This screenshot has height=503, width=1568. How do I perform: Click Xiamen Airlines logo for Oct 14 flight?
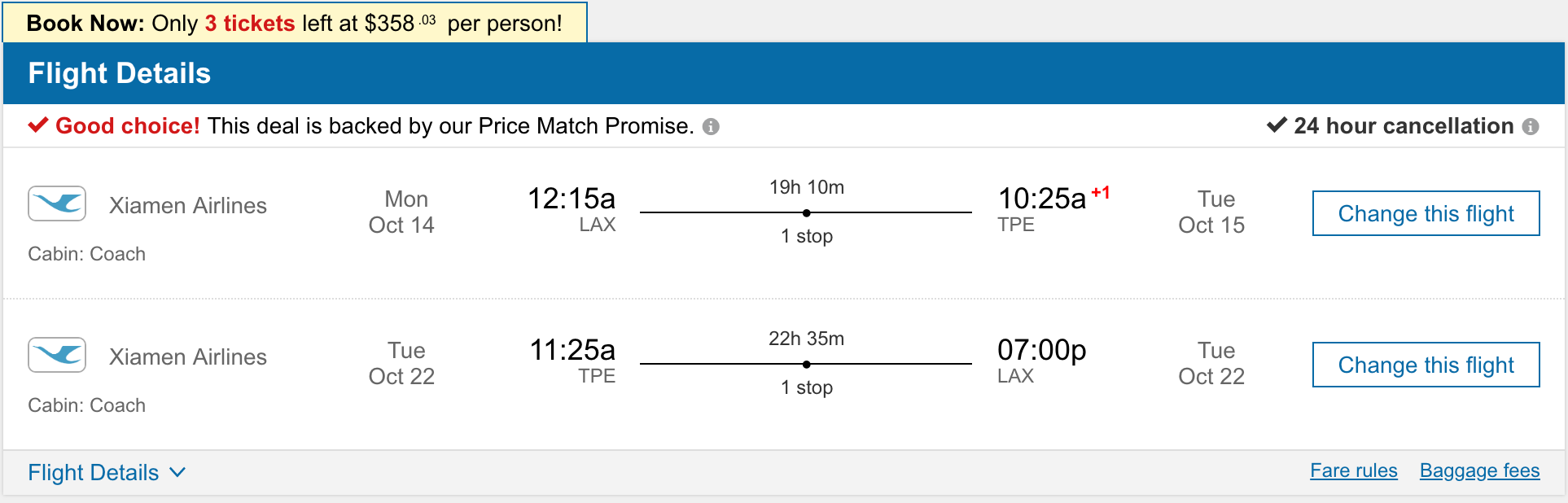(x=57, y=203)
